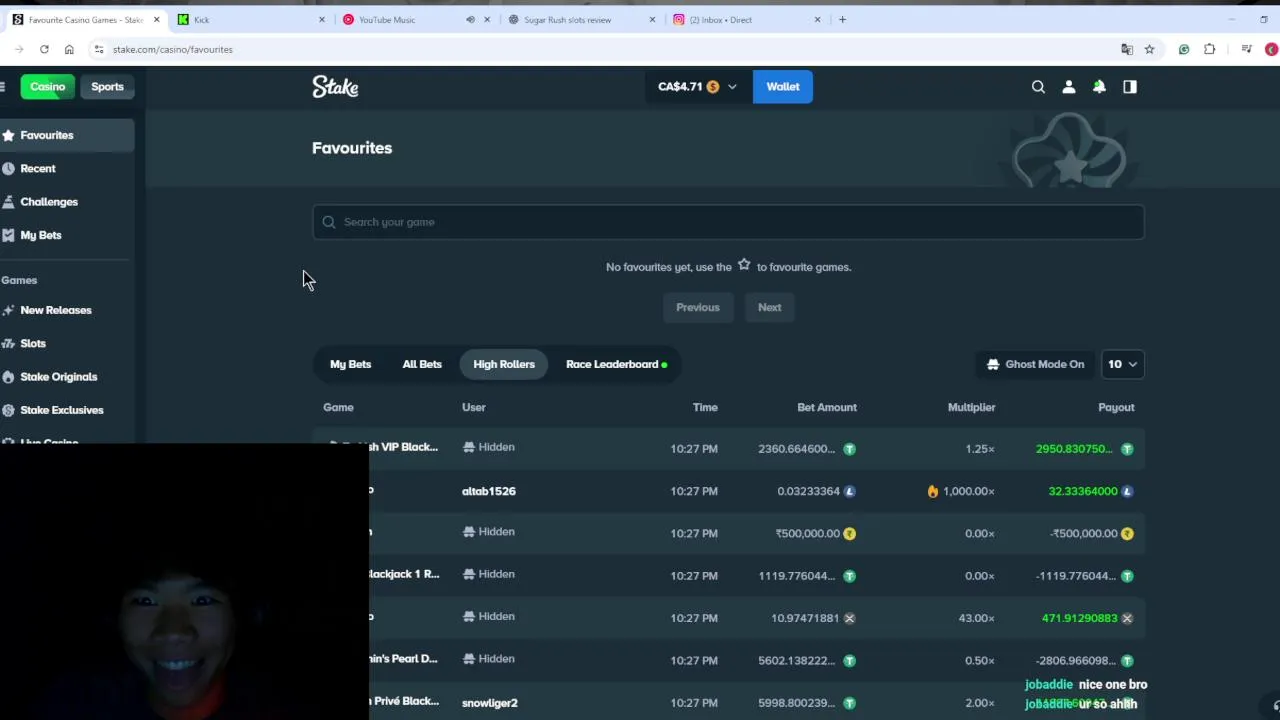This screenshot has height=720, width=1280.
Task: Open Slots category in sidebar
Action: tap(33, 343)
